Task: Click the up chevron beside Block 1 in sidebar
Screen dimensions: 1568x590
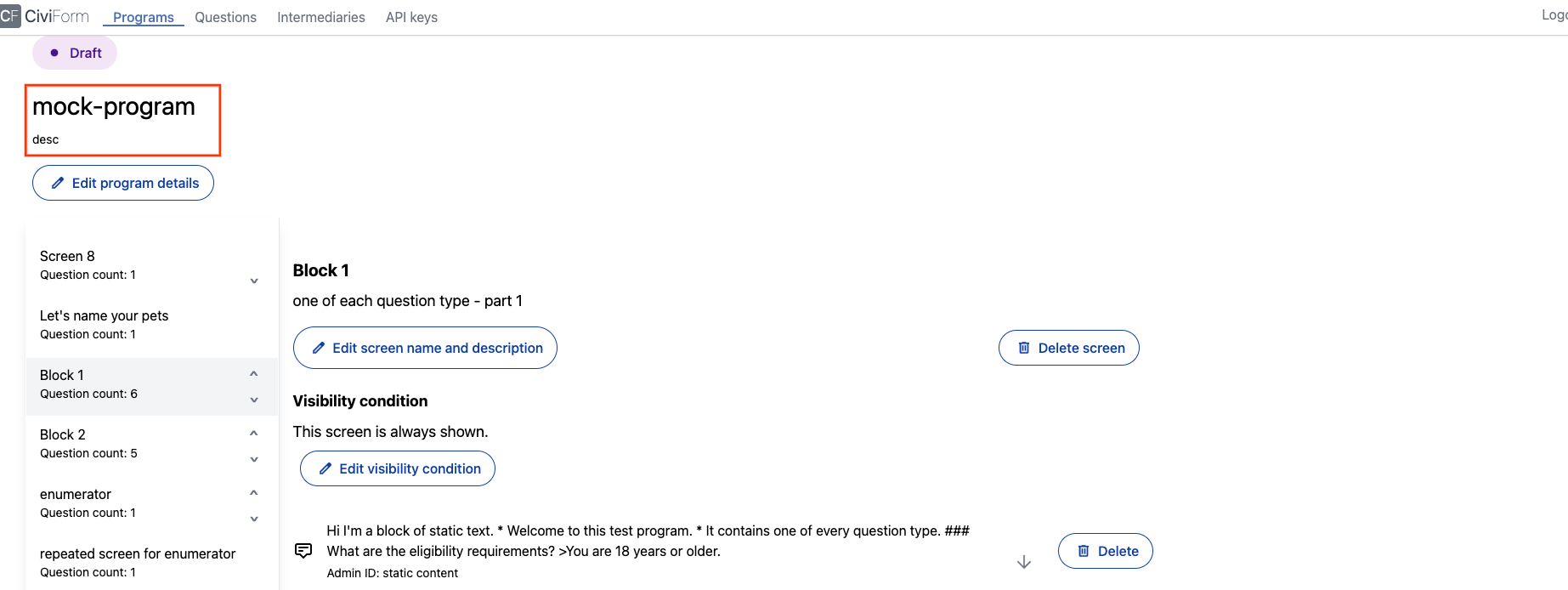Action: click(x=252, y=372)
